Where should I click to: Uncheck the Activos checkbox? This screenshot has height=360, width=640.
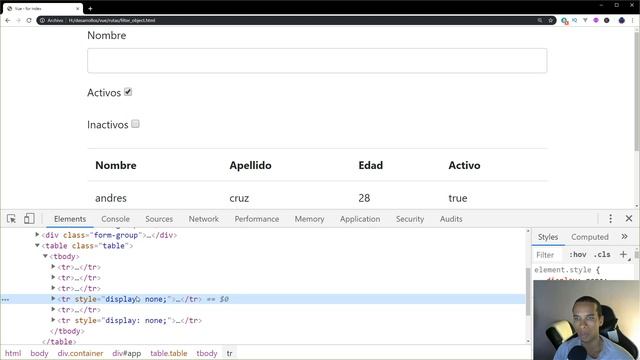click(x=128, y=92)
